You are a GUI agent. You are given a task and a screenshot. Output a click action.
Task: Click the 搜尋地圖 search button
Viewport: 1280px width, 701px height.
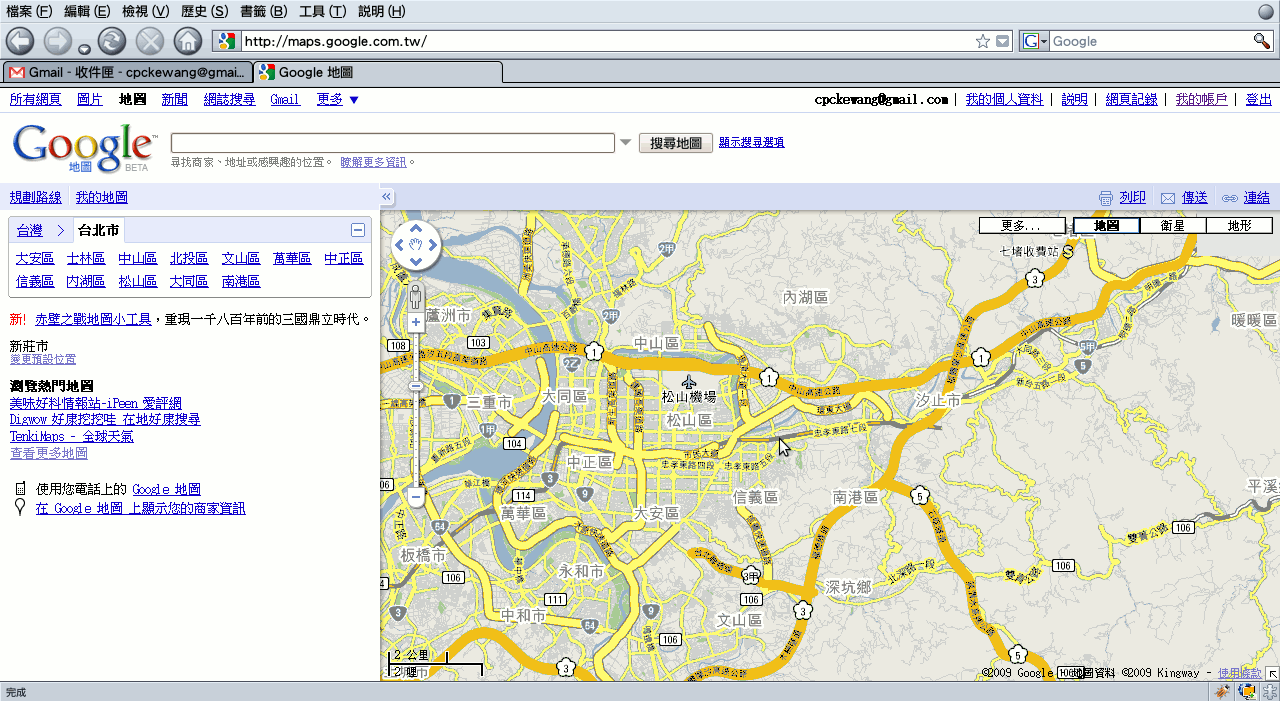coord(676,143)
